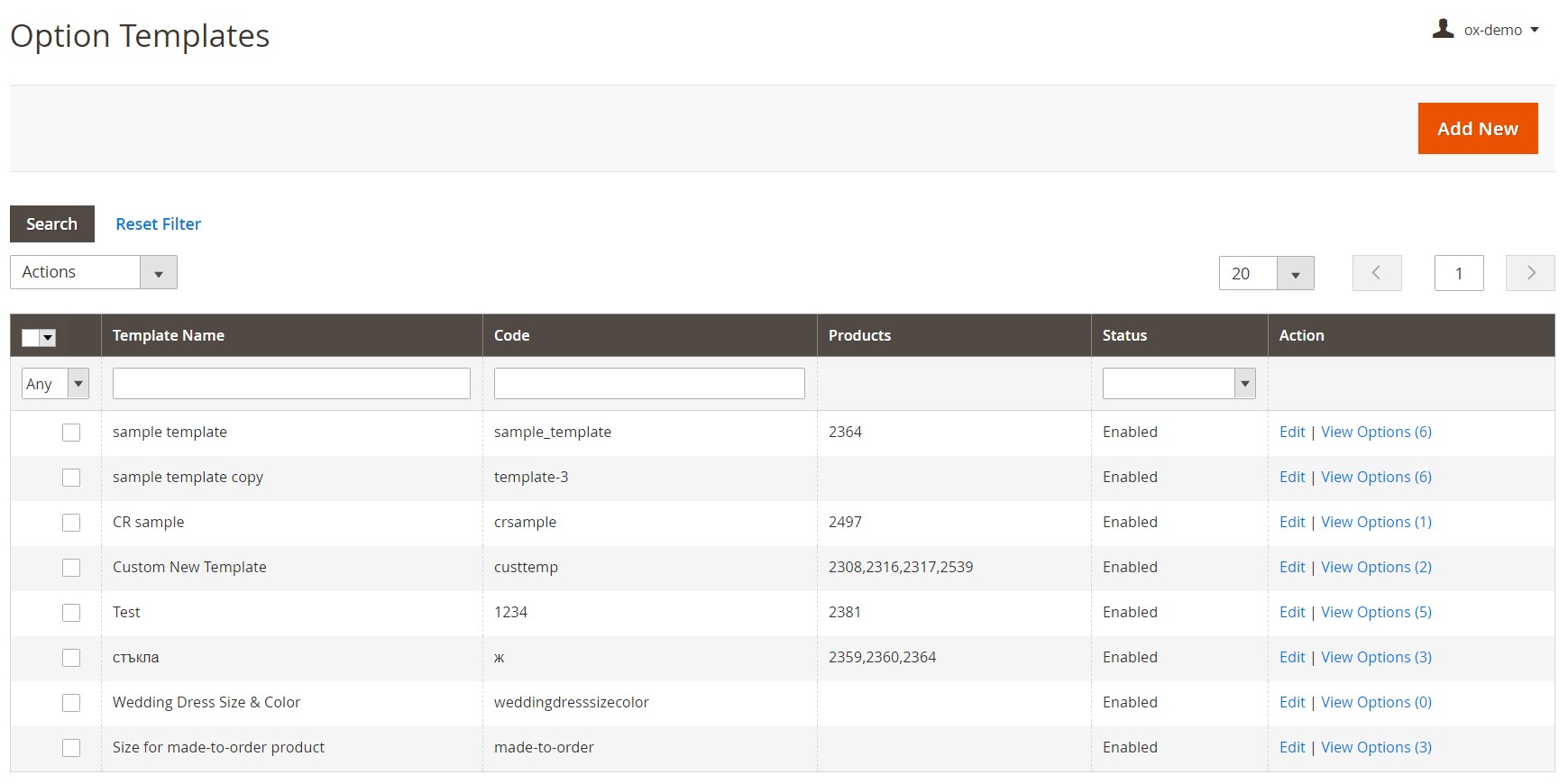
Task: Sort by Products column header
Action: pos(859,335)
